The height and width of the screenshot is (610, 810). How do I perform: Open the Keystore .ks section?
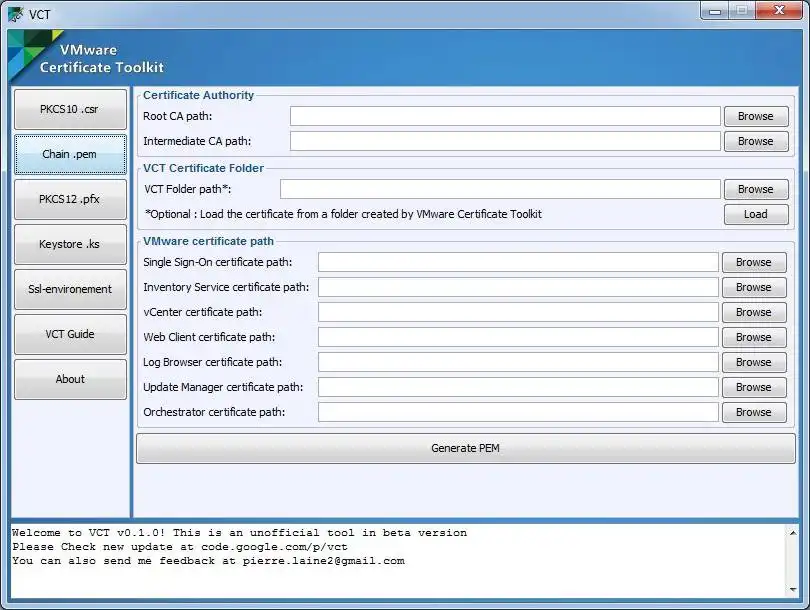70,244
